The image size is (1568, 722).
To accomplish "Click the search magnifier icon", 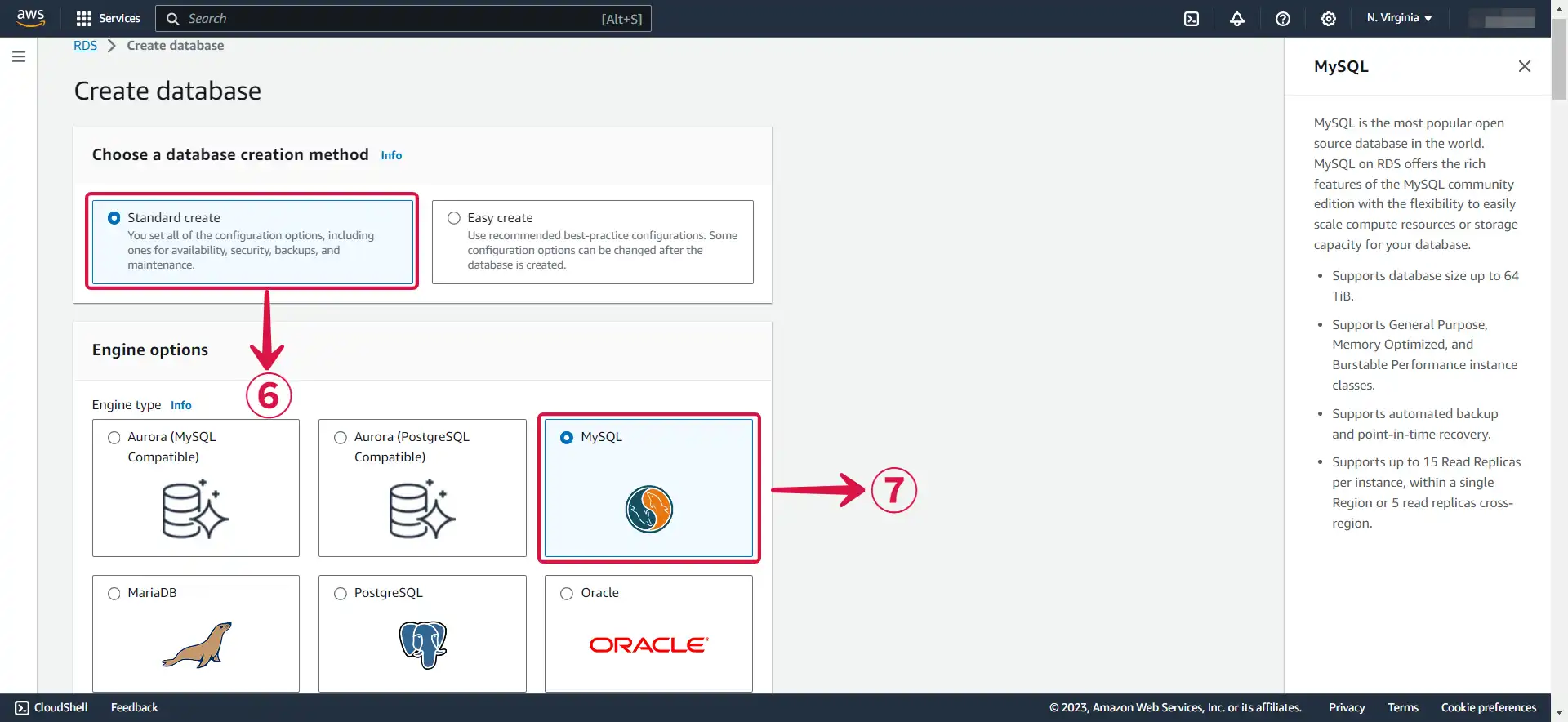I will pyautogui.click(x=172, y=19).
